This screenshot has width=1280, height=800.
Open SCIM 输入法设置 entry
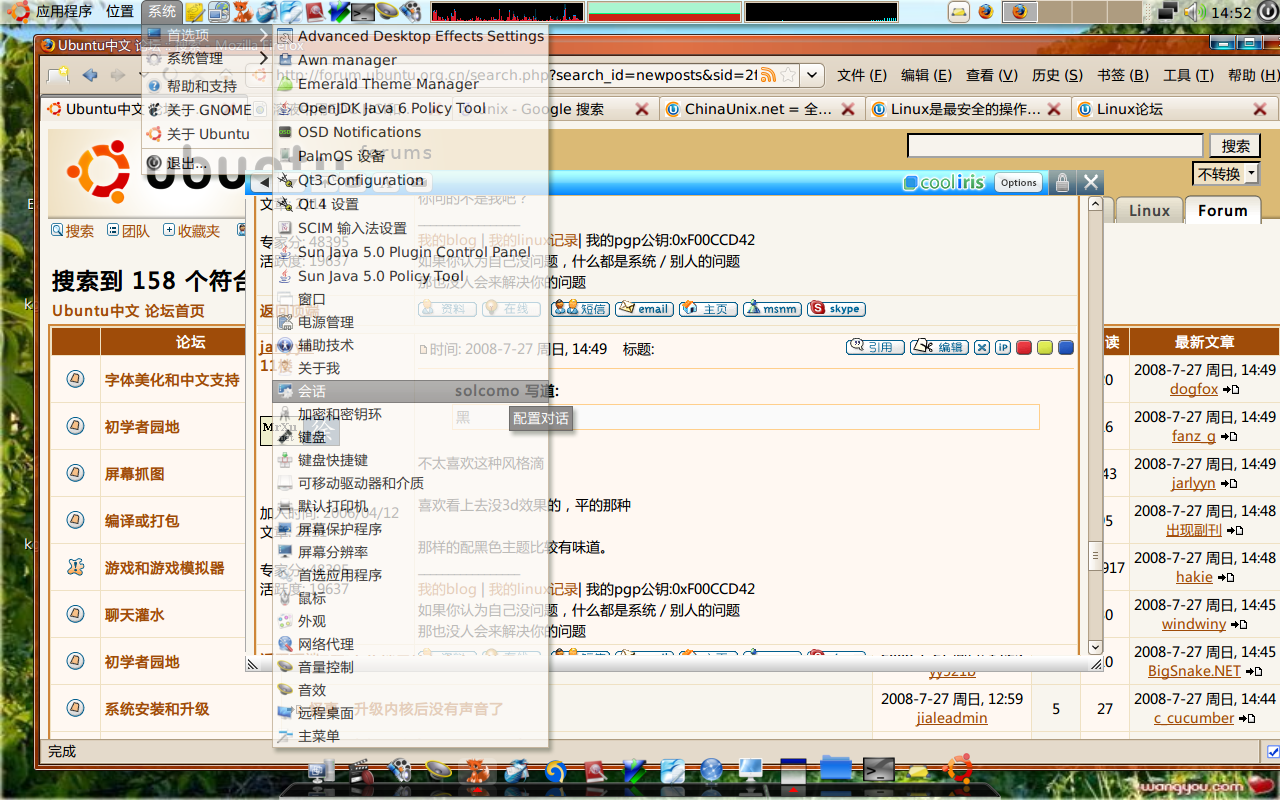pyautogui.click(x=410, y=228)
